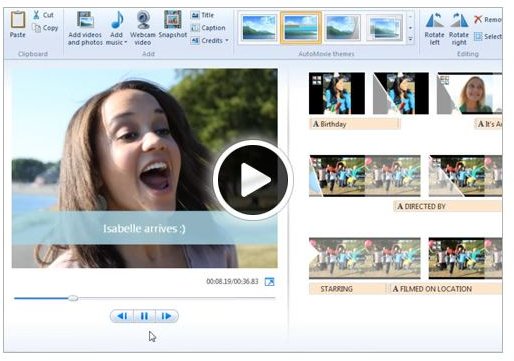Toggle full screen preview icon

(269, 282)
